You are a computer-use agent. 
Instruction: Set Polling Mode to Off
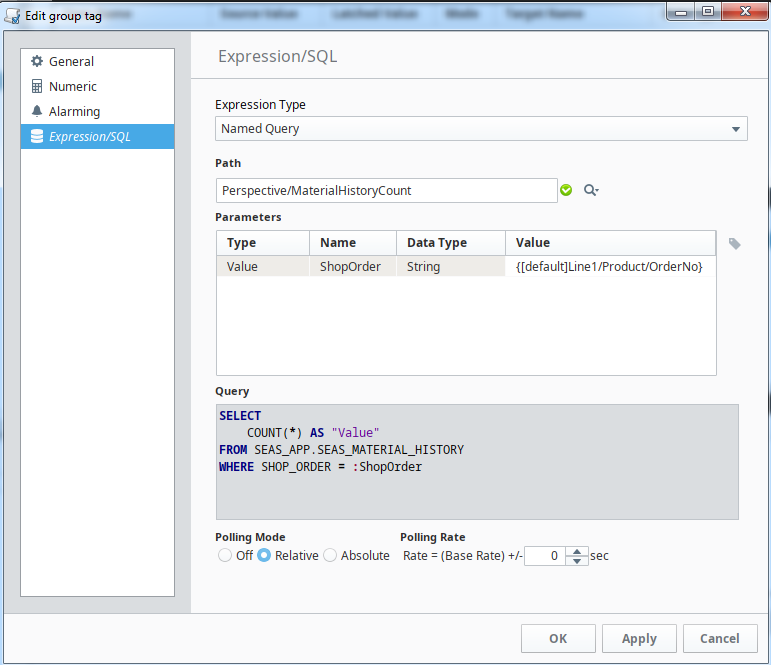click(x=225, y=555)
